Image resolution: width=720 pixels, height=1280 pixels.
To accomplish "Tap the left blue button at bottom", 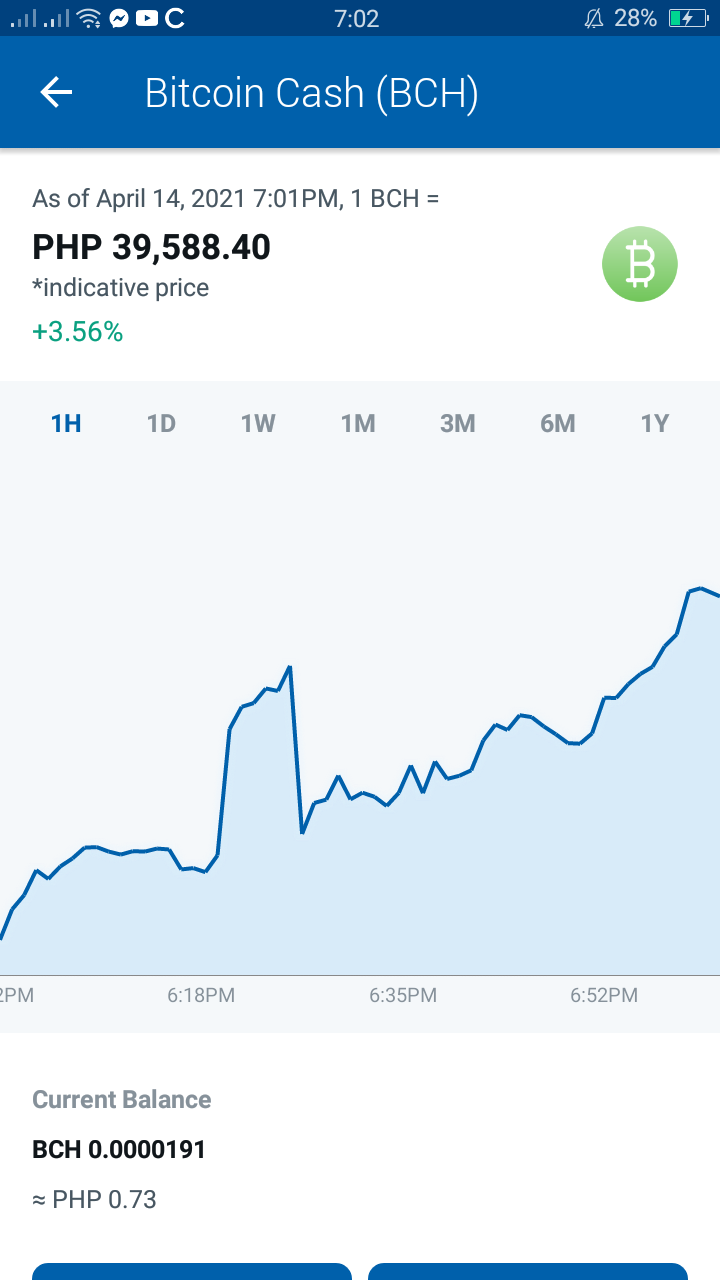I will pos(192,1271).
